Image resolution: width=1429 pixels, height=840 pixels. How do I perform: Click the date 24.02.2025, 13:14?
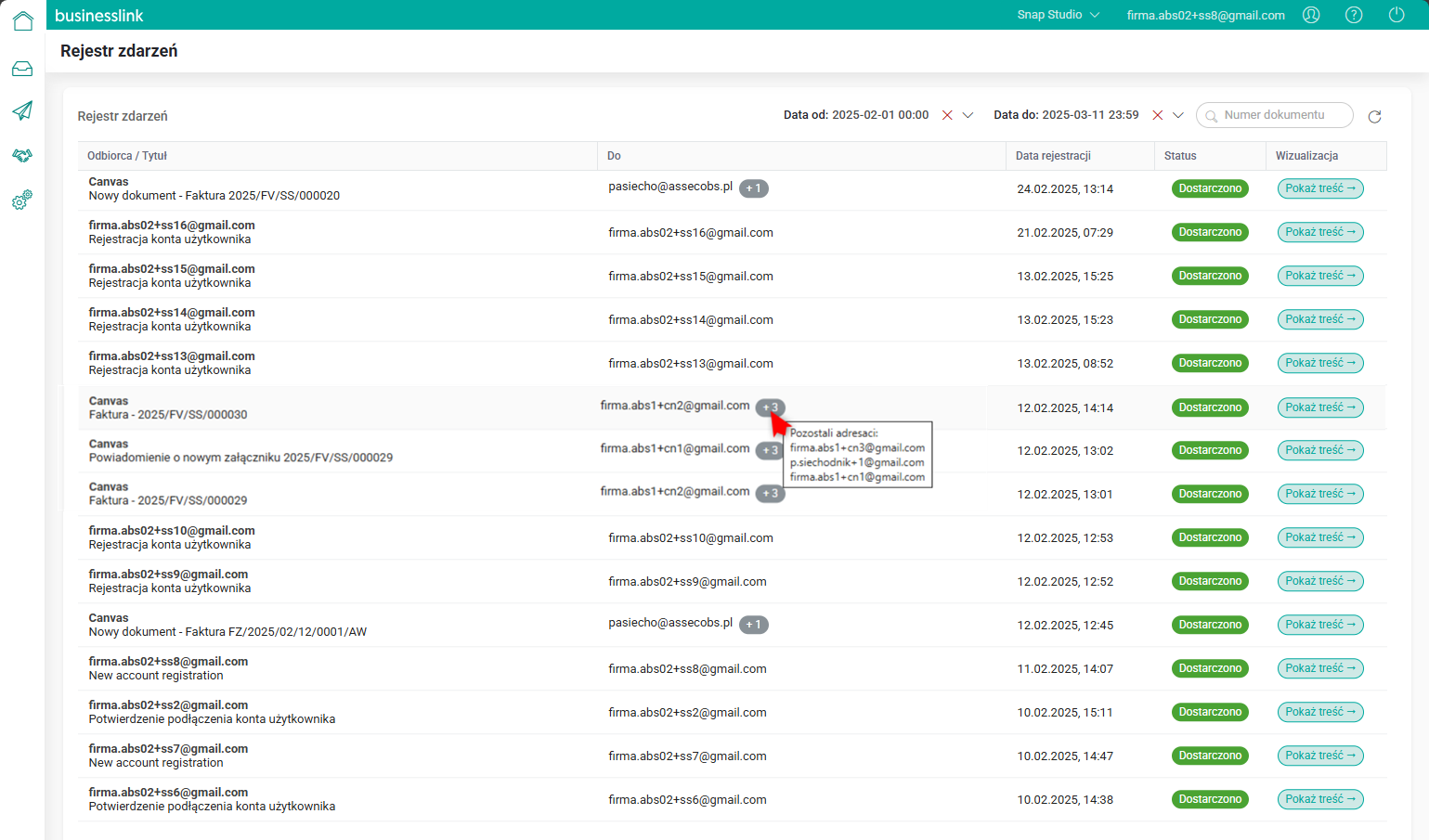[x=1065, y=189]
